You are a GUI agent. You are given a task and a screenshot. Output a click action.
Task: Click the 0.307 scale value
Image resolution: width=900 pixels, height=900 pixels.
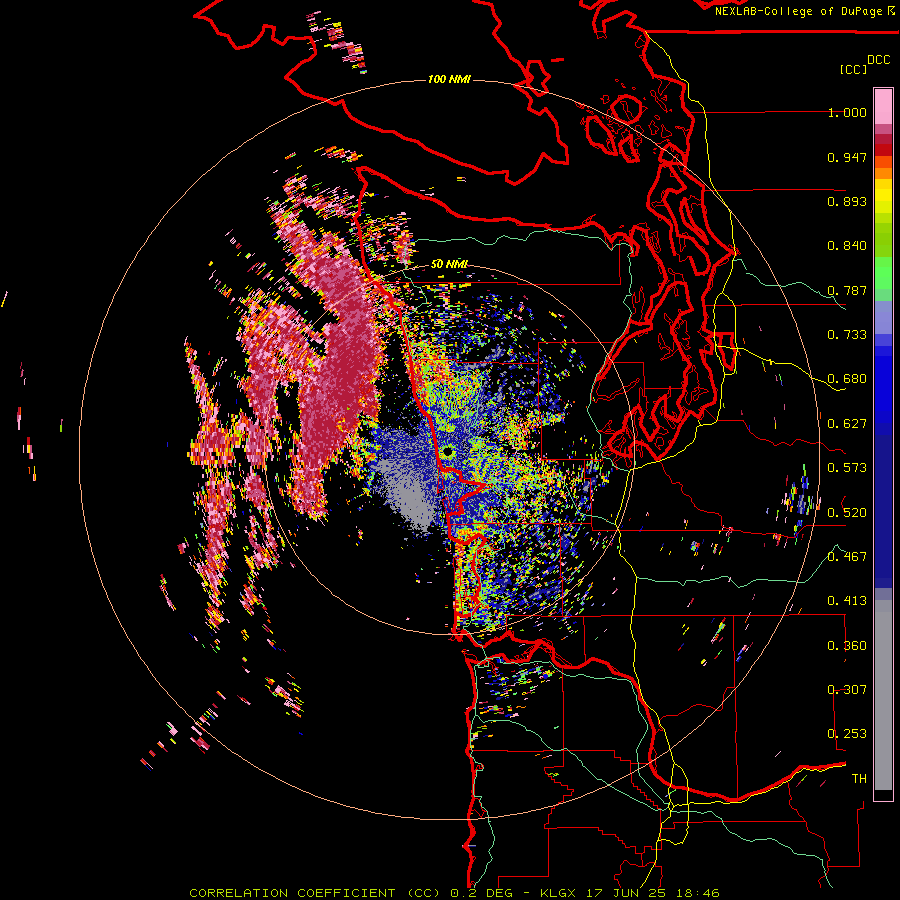[847, 690]
